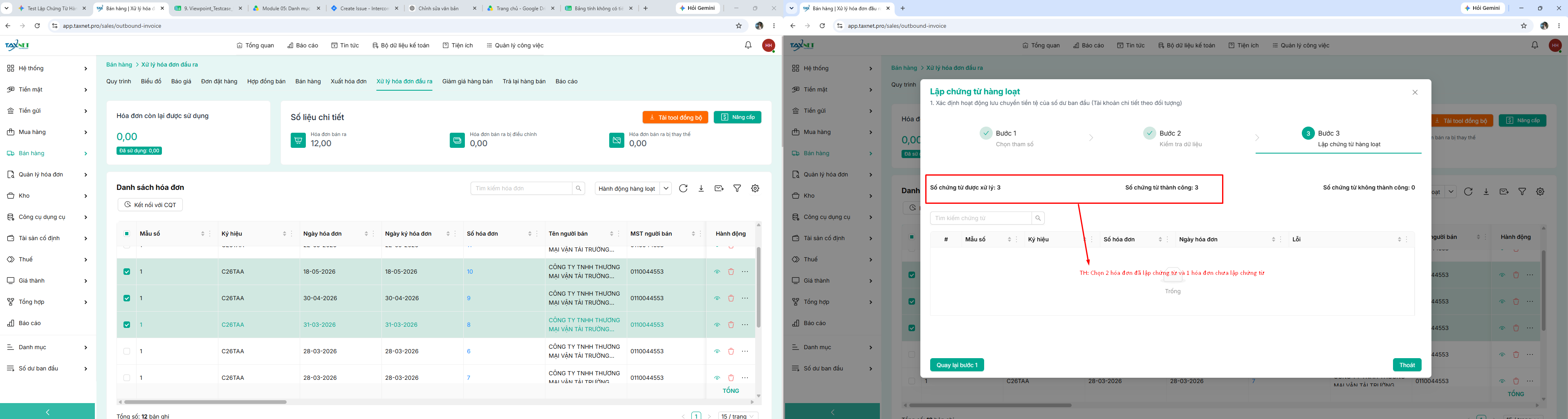This screenshot has width=1568, height=419.
Task: Uncheck the checkbox for invoice number 10
Action: click(x=127, y=272)
